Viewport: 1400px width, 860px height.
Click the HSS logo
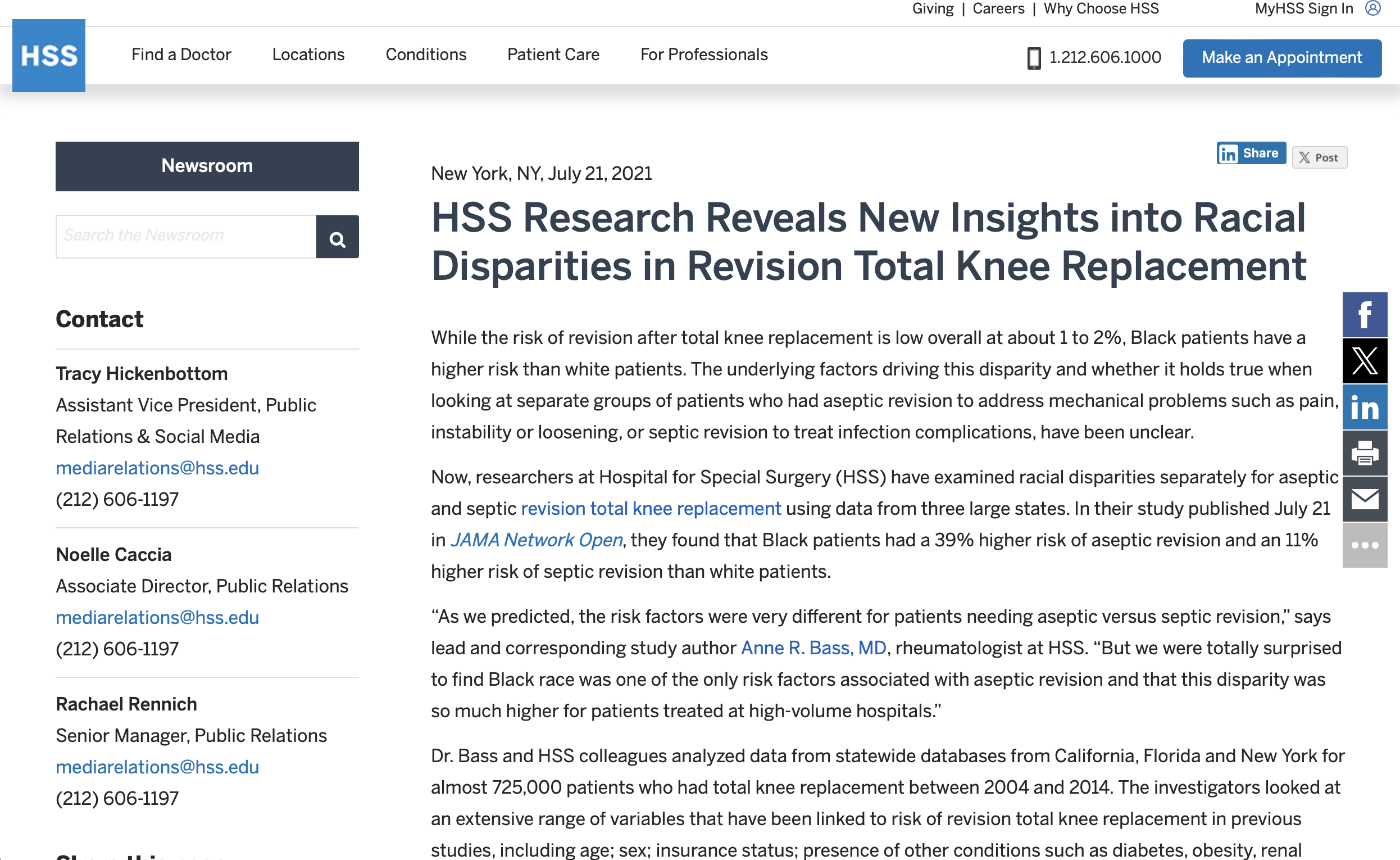pyautogui.click(x=49, y=56)
